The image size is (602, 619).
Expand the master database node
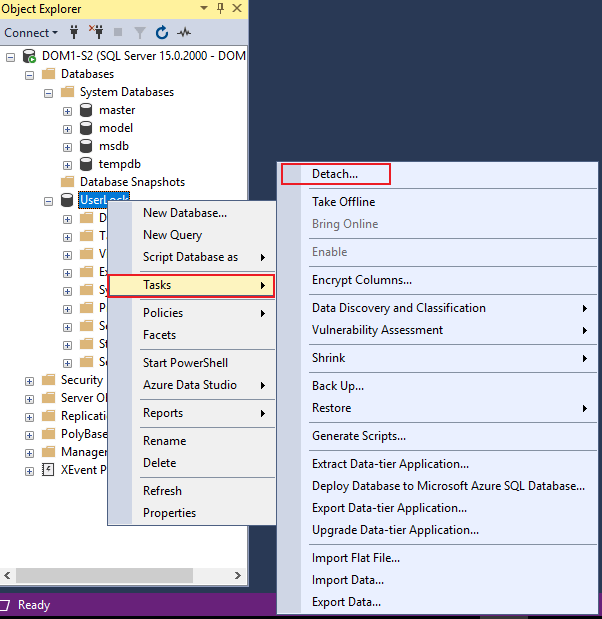click(68, 111)
